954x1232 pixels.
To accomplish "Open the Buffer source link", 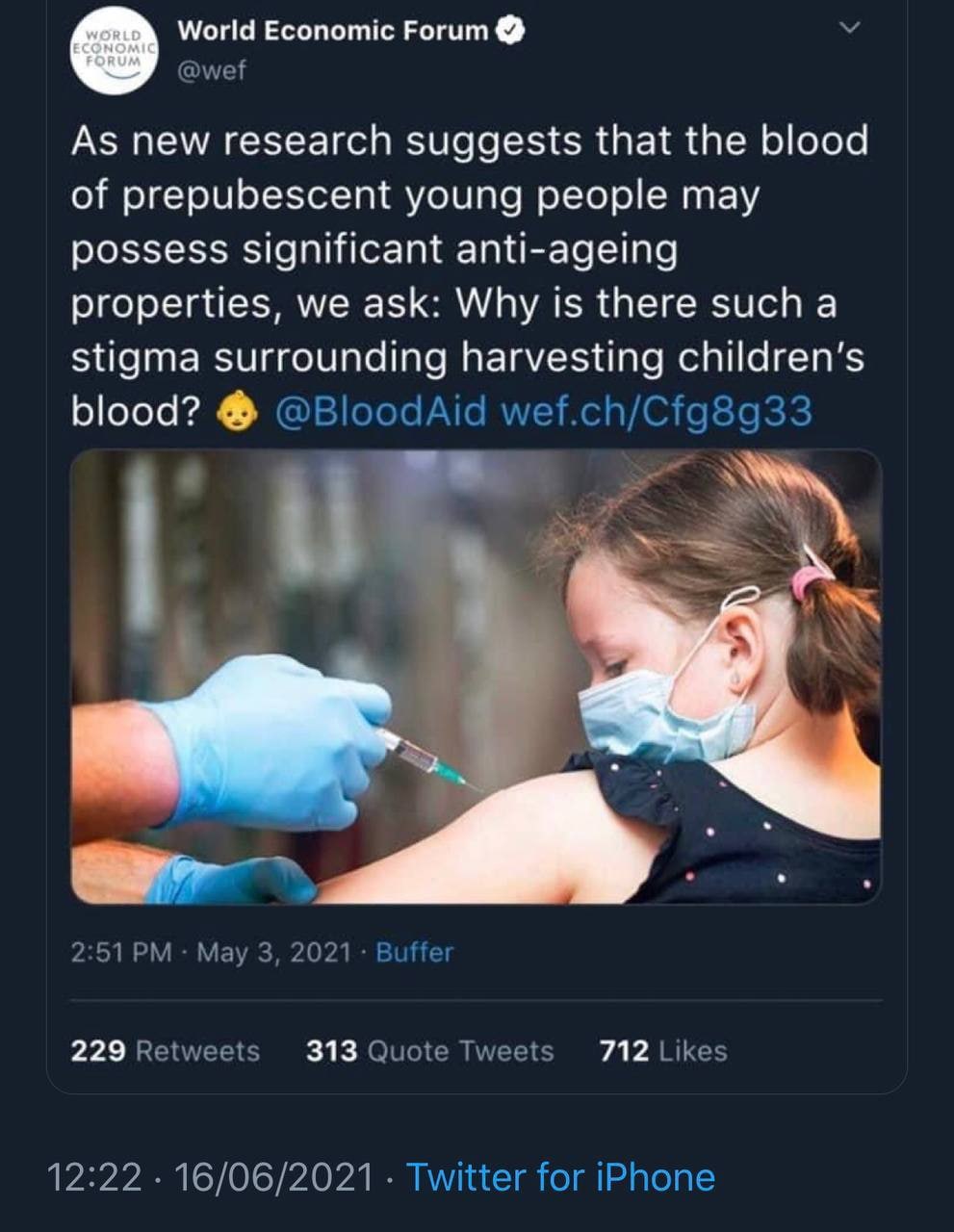I will tap(414, 953).
